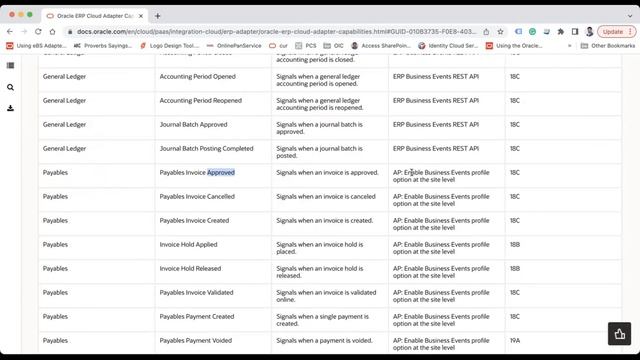Click 'Signals when a payment is voided' text
This screenshot has width=640, height=360.
(324, 340)
